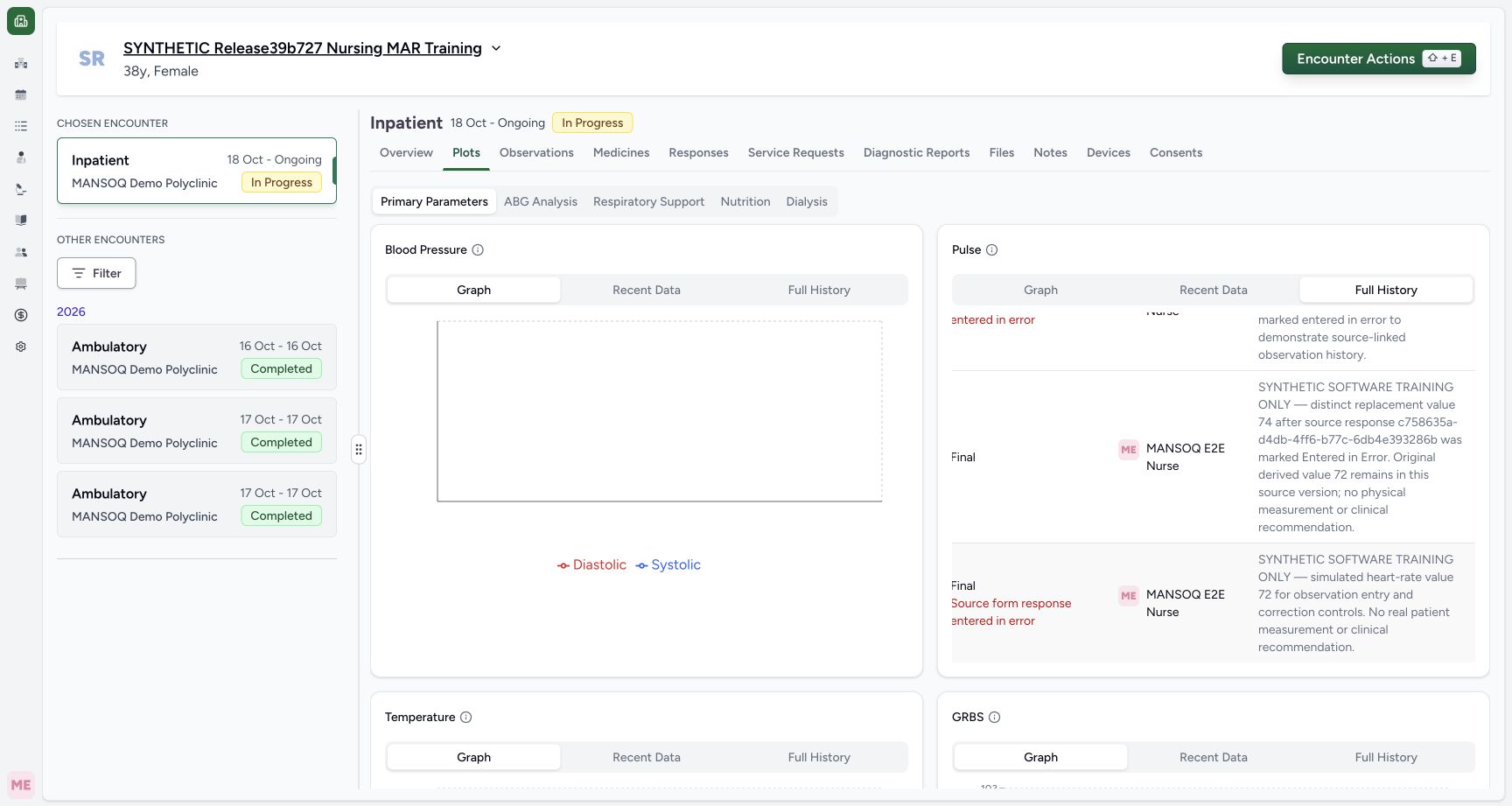Click the Pulse info icon
1512x806 pixels.
(x=991, y=249)
